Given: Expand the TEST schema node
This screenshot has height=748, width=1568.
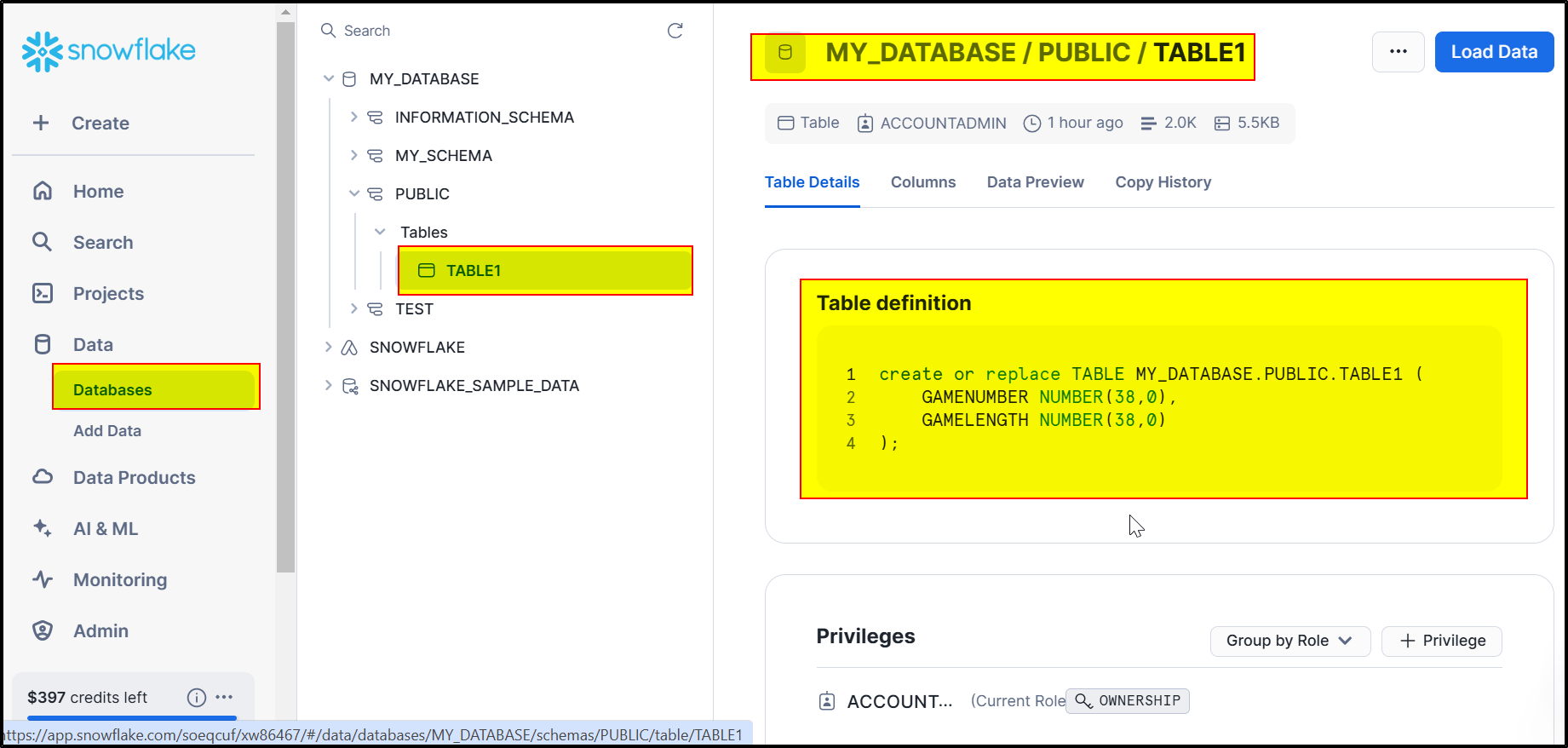Looking at the screenshot, I should tap(354, 308).
